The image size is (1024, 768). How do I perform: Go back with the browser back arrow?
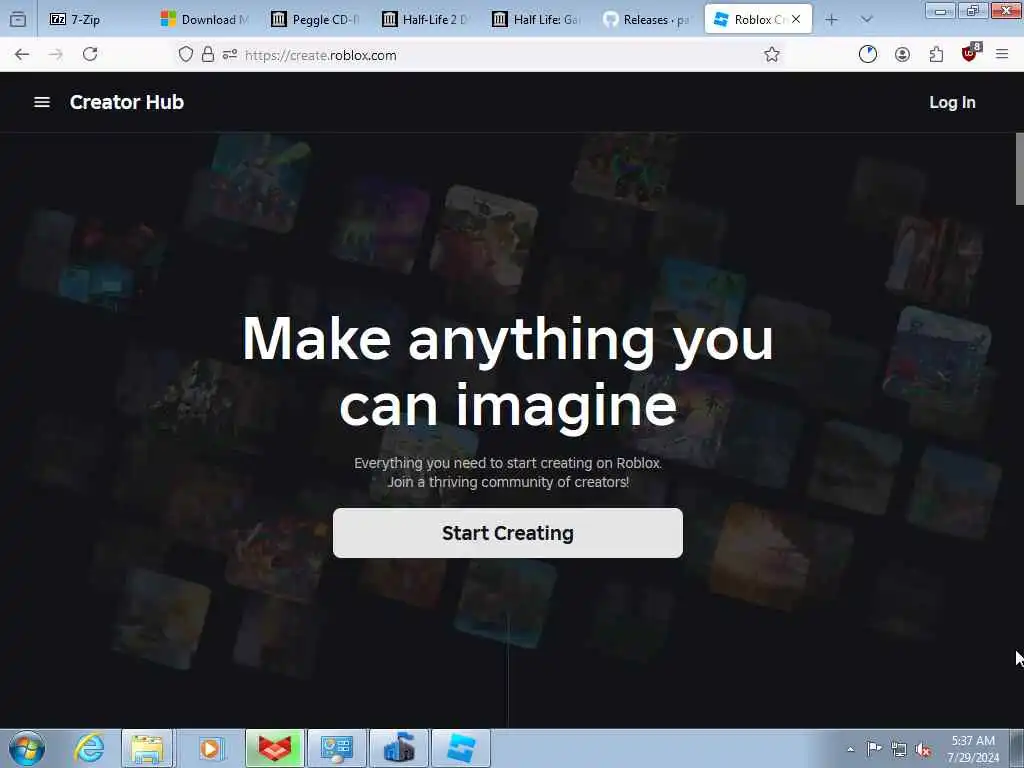(x=22, y=55)
